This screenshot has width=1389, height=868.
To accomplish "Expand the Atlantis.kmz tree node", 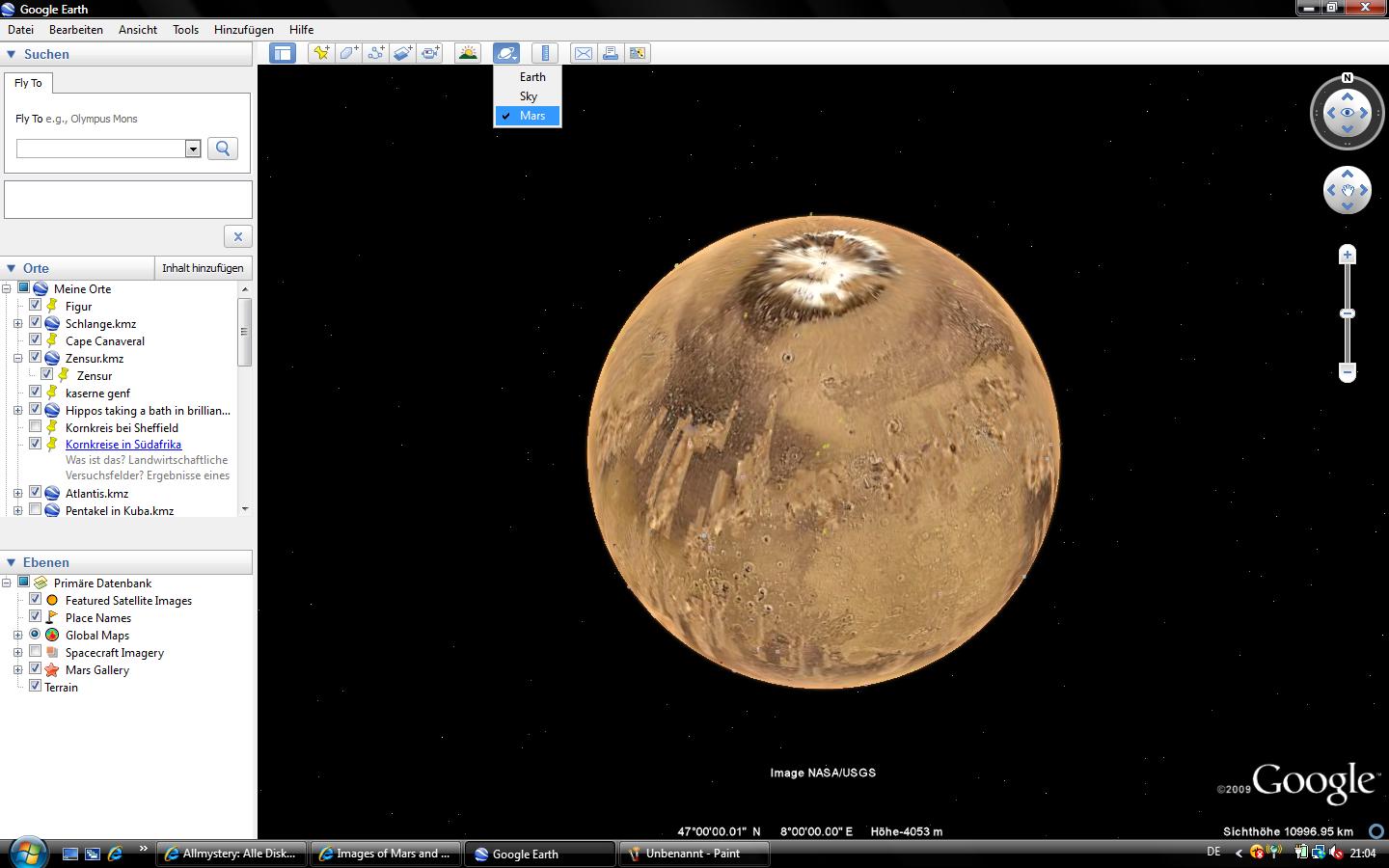I will click(x=18, y=493).
